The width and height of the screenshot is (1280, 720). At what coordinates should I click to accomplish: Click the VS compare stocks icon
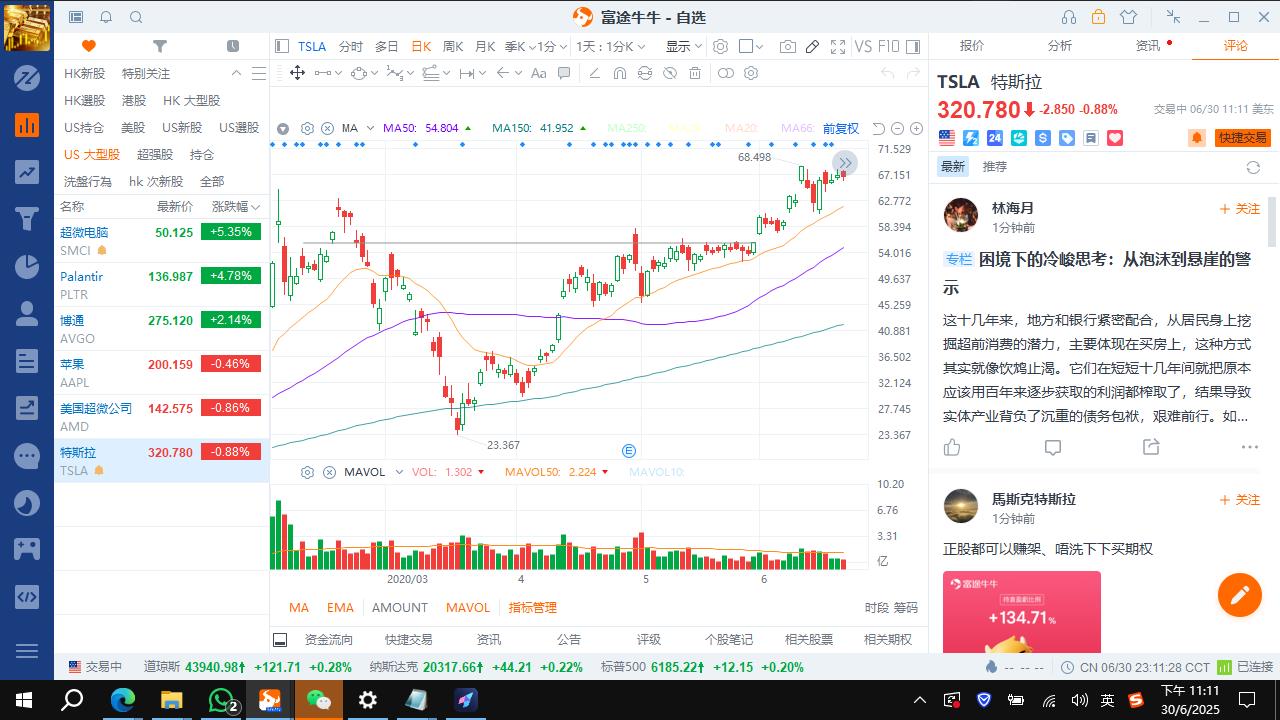click(x=862, y=46)
